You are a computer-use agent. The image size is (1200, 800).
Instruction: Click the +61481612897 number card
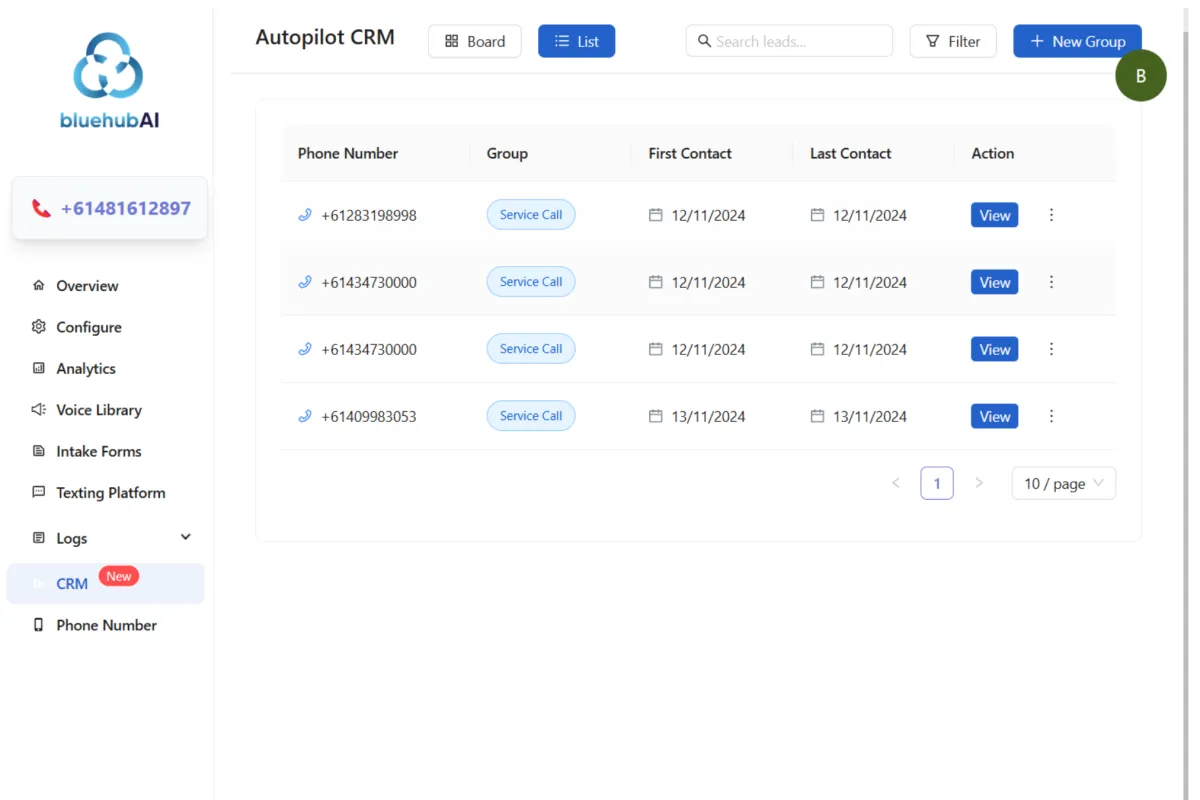[110, 208]
